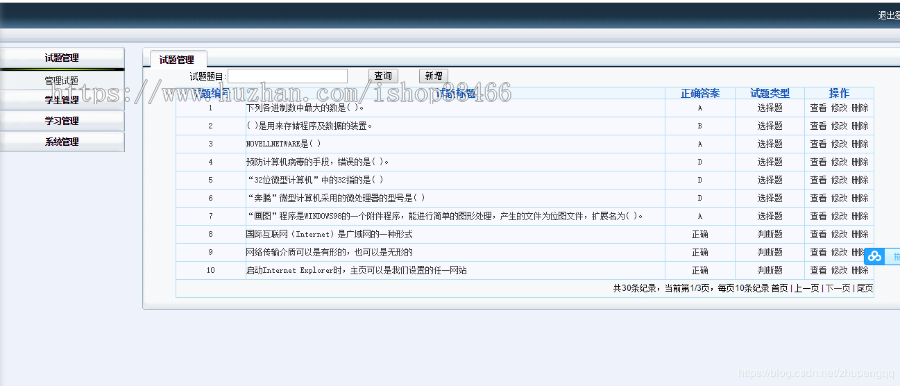View question 6 about 奔腾 via 查看
Screen dimensions: 900x386
coord(818,198)
